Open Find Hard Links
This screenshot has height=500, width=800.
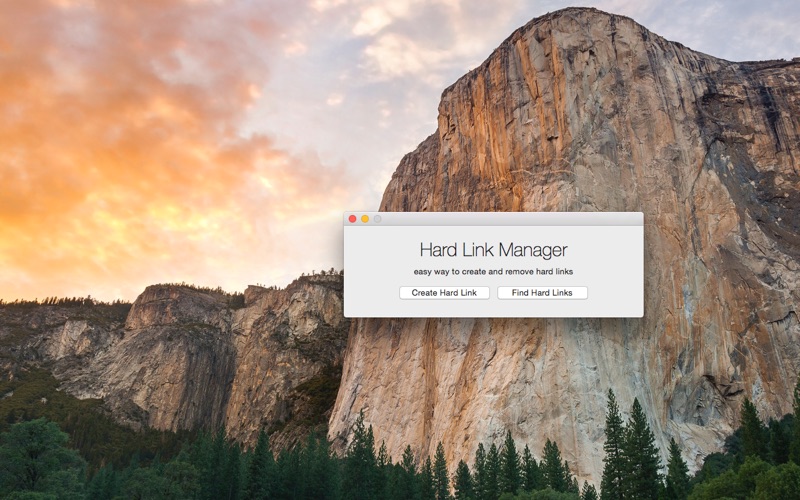(542, 293)
